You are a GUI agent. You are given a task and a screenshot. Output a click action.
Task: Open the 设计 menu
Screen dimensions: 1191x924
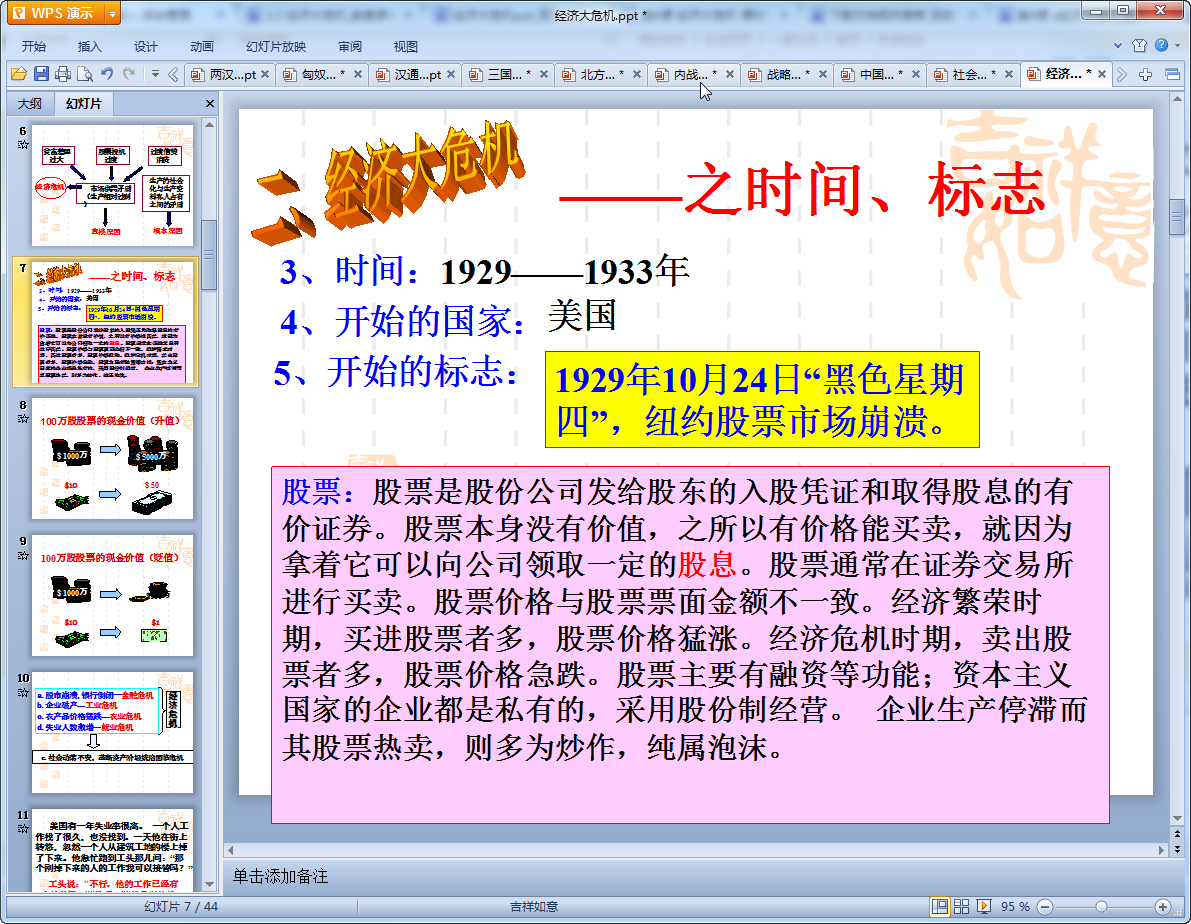click(x=146, y=46)
